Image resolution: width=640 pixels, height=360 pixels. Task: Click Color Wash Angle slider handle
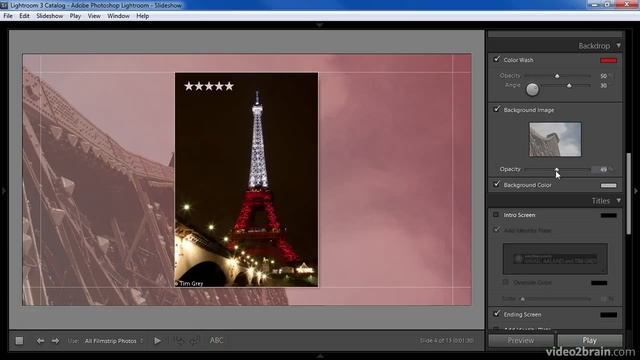click(569, 86)
